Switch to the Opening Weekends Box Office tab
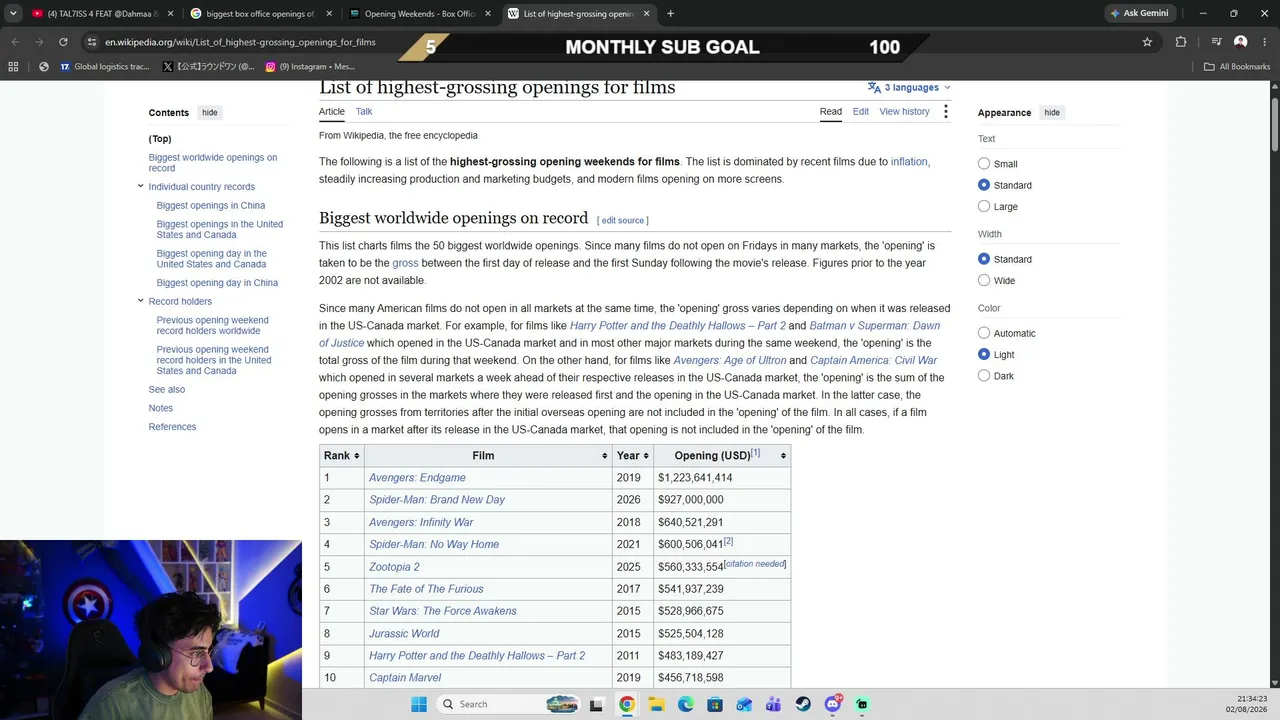This screenshot has height=720, width=1280. click(420, 13)
